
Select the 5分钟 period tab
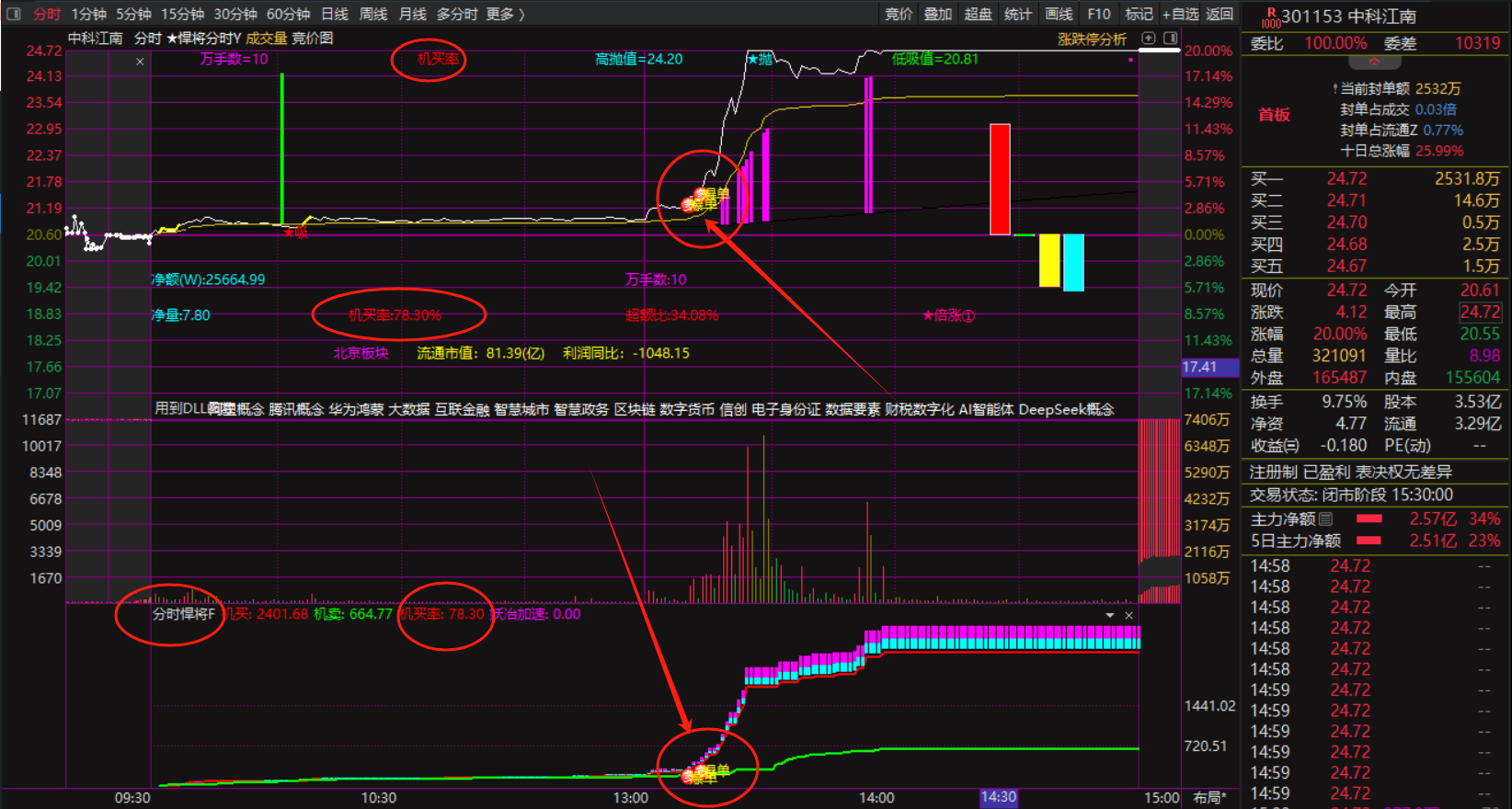click(x=133, y=14)
